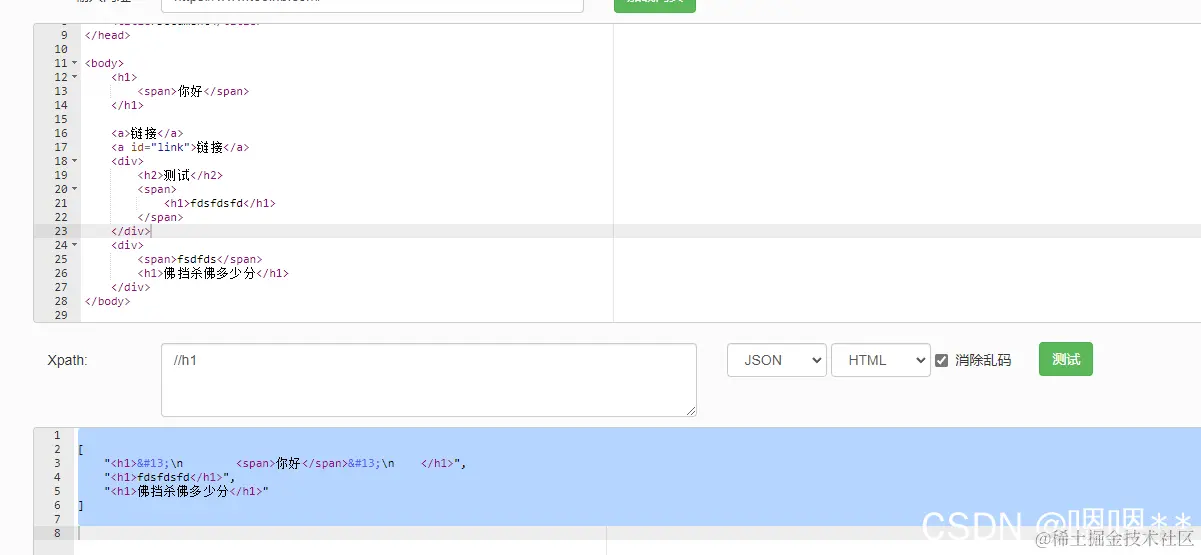The image size is (1201, 555).
Task: Click the closing bracket on output line 6
Action: point(80,505)
